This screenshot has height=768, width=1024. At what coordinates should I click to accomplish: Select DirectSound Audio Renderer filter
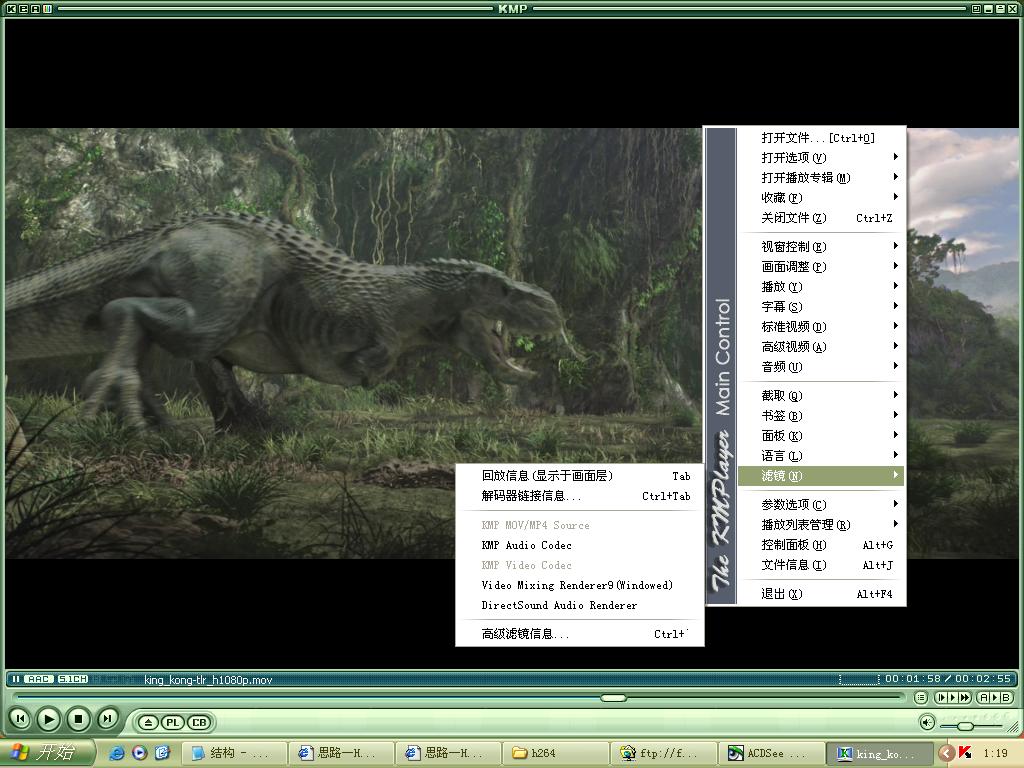pos(579,605)
